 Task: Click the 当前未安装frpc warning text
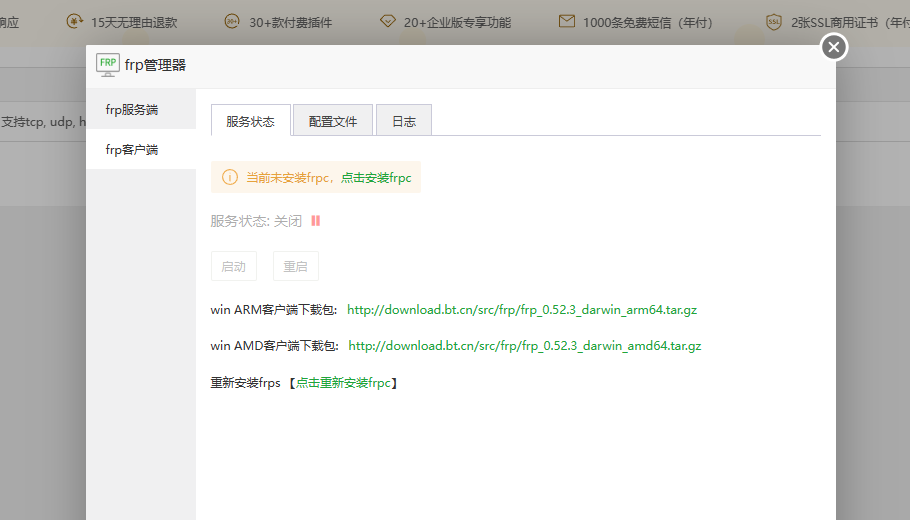pyautogui.click(x=290, y=178)
